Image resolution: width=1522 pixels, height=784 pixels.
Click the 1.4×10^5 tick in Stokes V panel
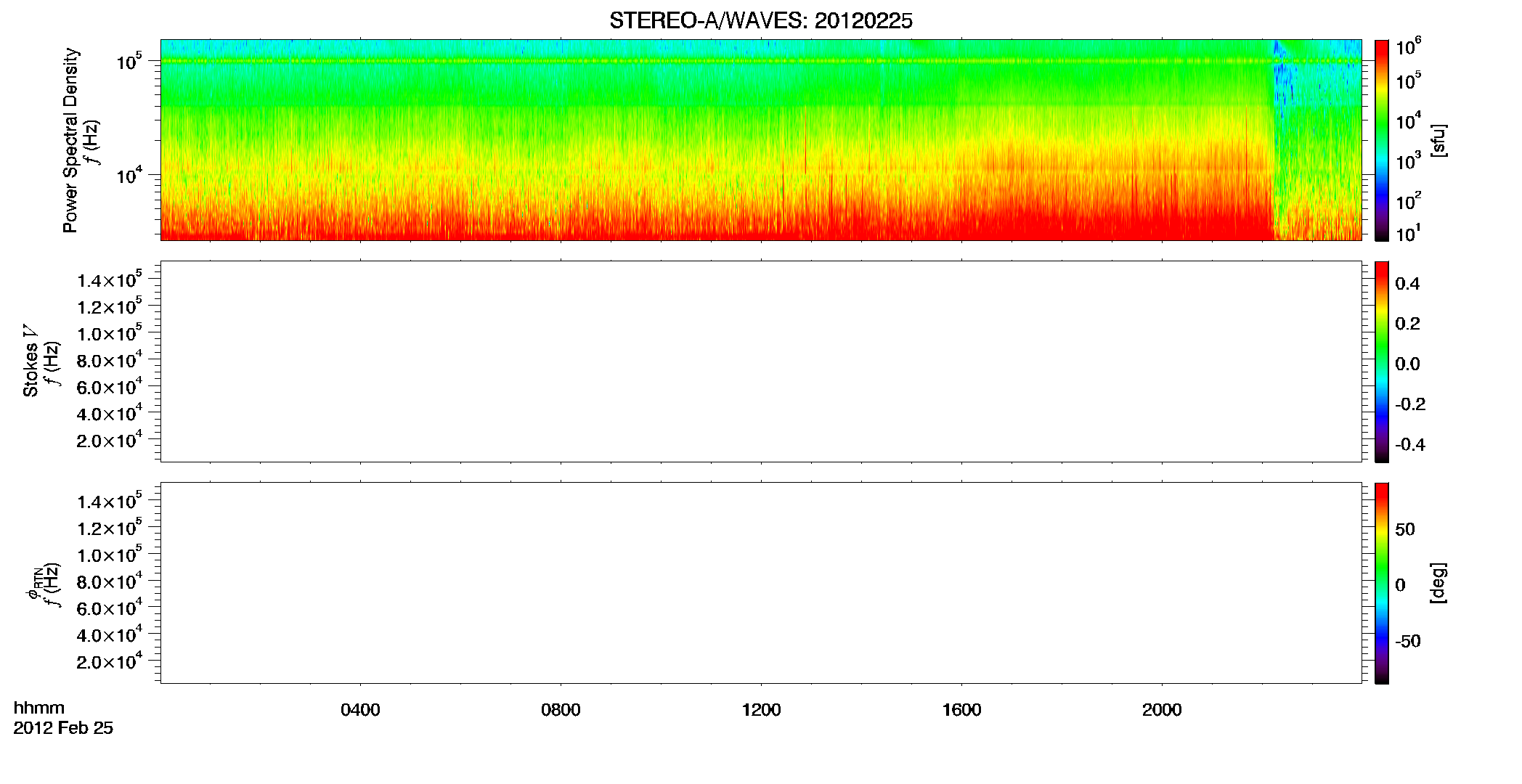[109, 279]
